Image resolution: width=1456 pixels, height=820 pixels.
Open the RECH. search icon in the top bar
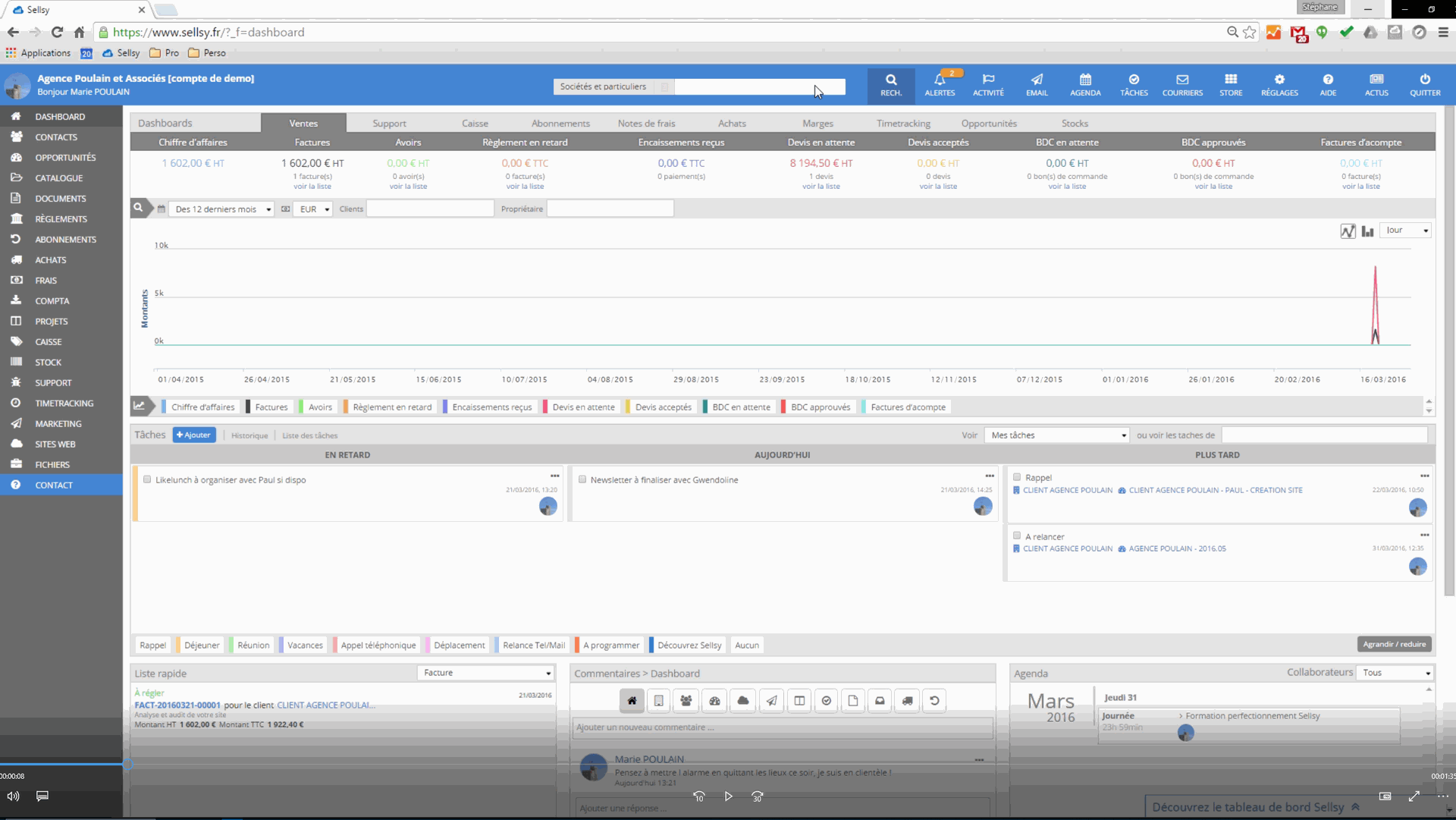891,85
